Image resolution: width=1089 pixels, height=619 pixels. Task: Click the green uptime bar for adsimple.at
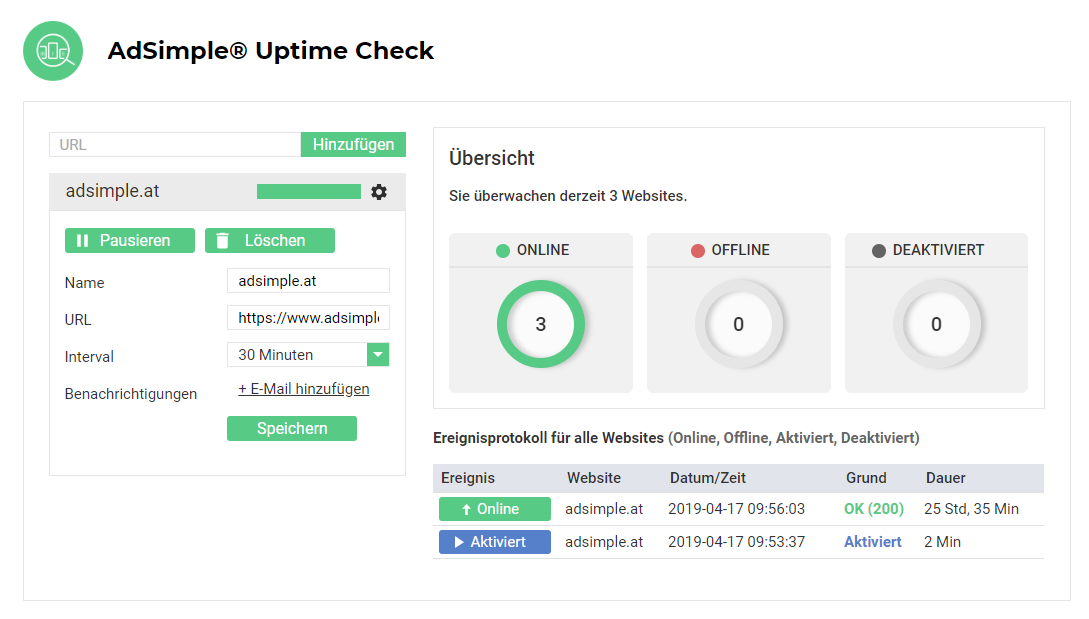[x=308, y=192]
